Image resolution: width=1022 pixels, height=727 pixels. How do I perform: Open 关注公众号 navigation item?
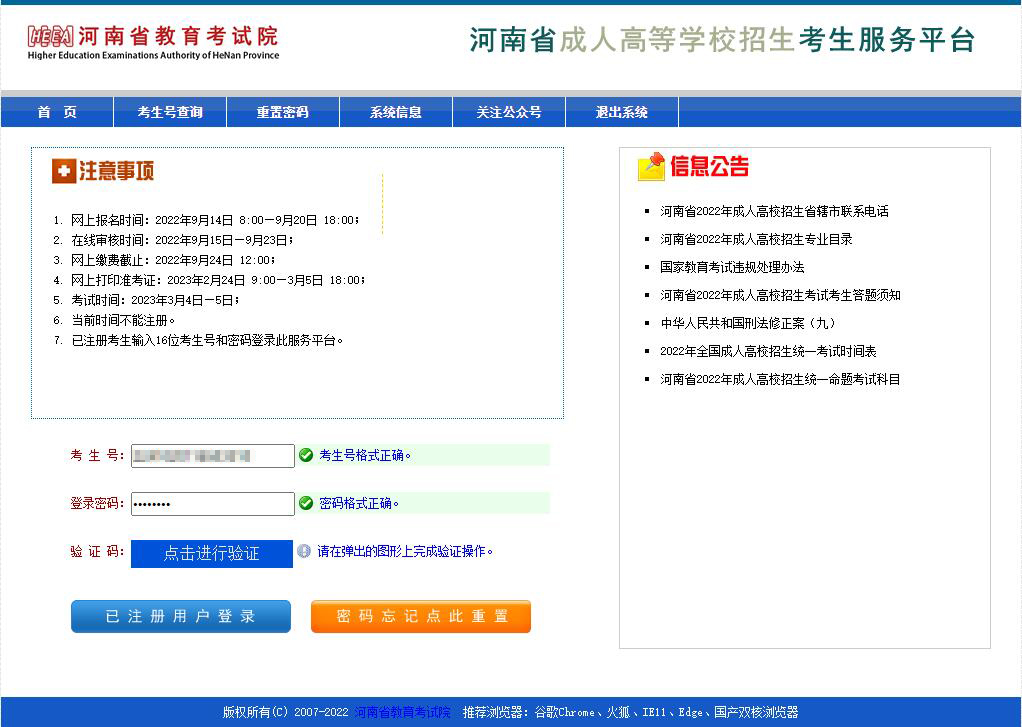[x=509, y=113]
